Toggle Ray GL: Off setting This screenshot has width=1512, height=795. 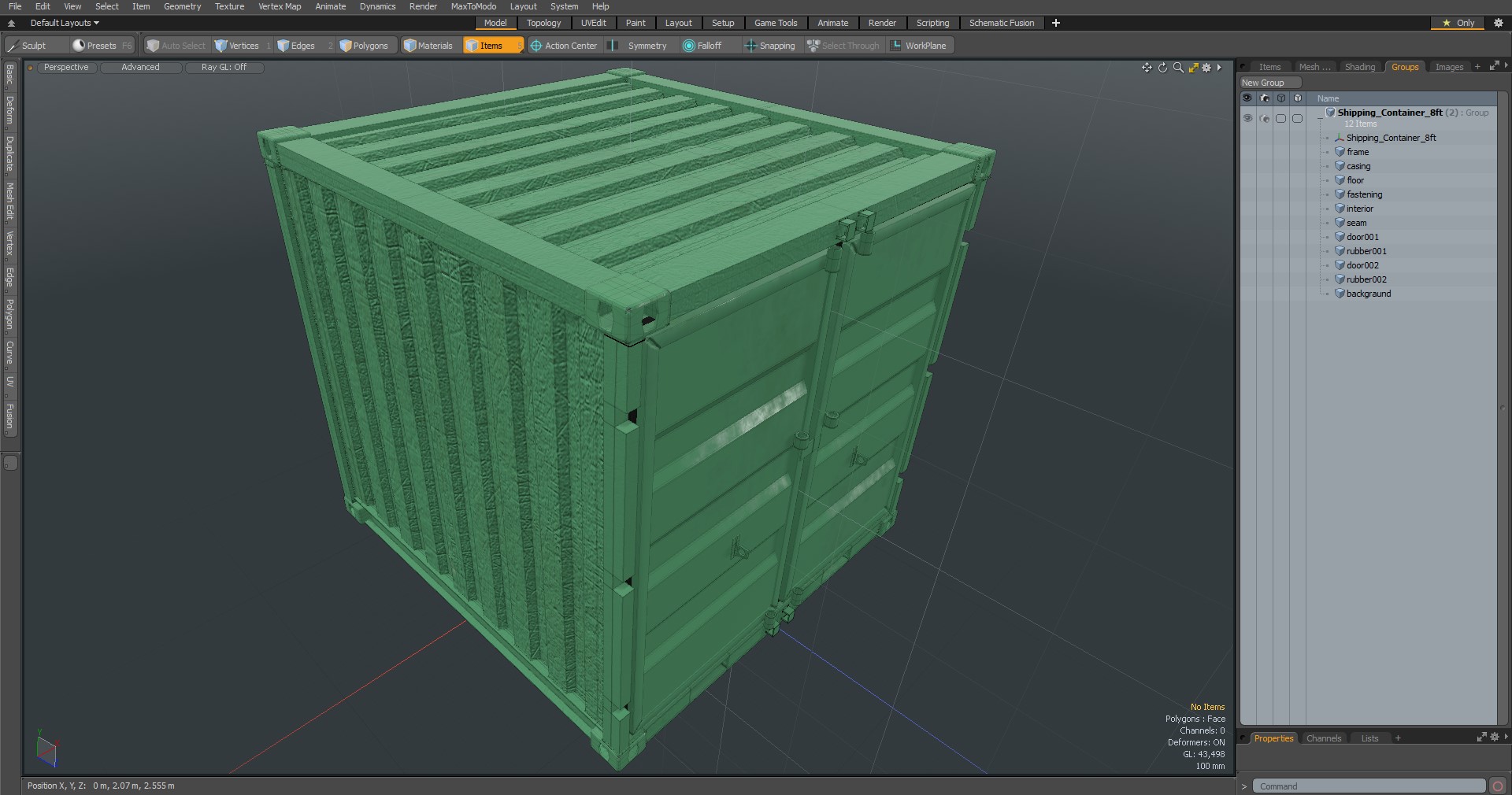tap(224, 68)
